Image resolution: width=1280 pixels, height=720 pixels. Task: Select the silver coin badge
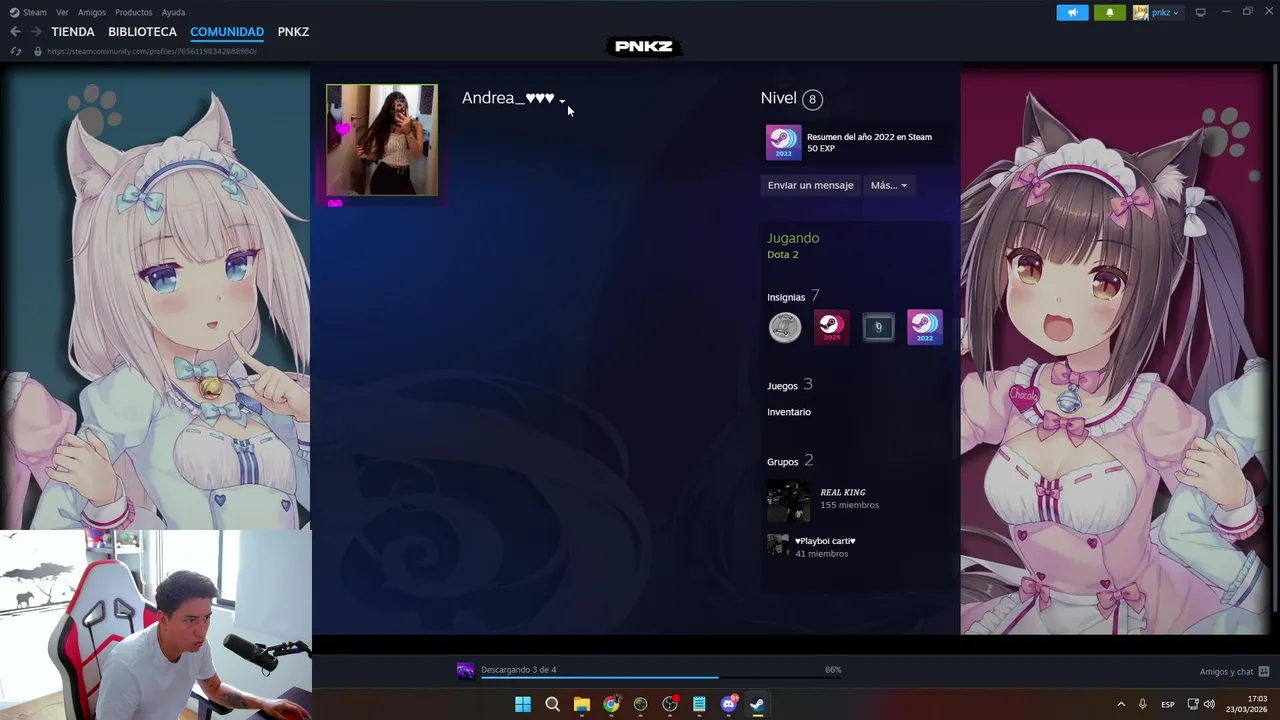tap(785, 327)
